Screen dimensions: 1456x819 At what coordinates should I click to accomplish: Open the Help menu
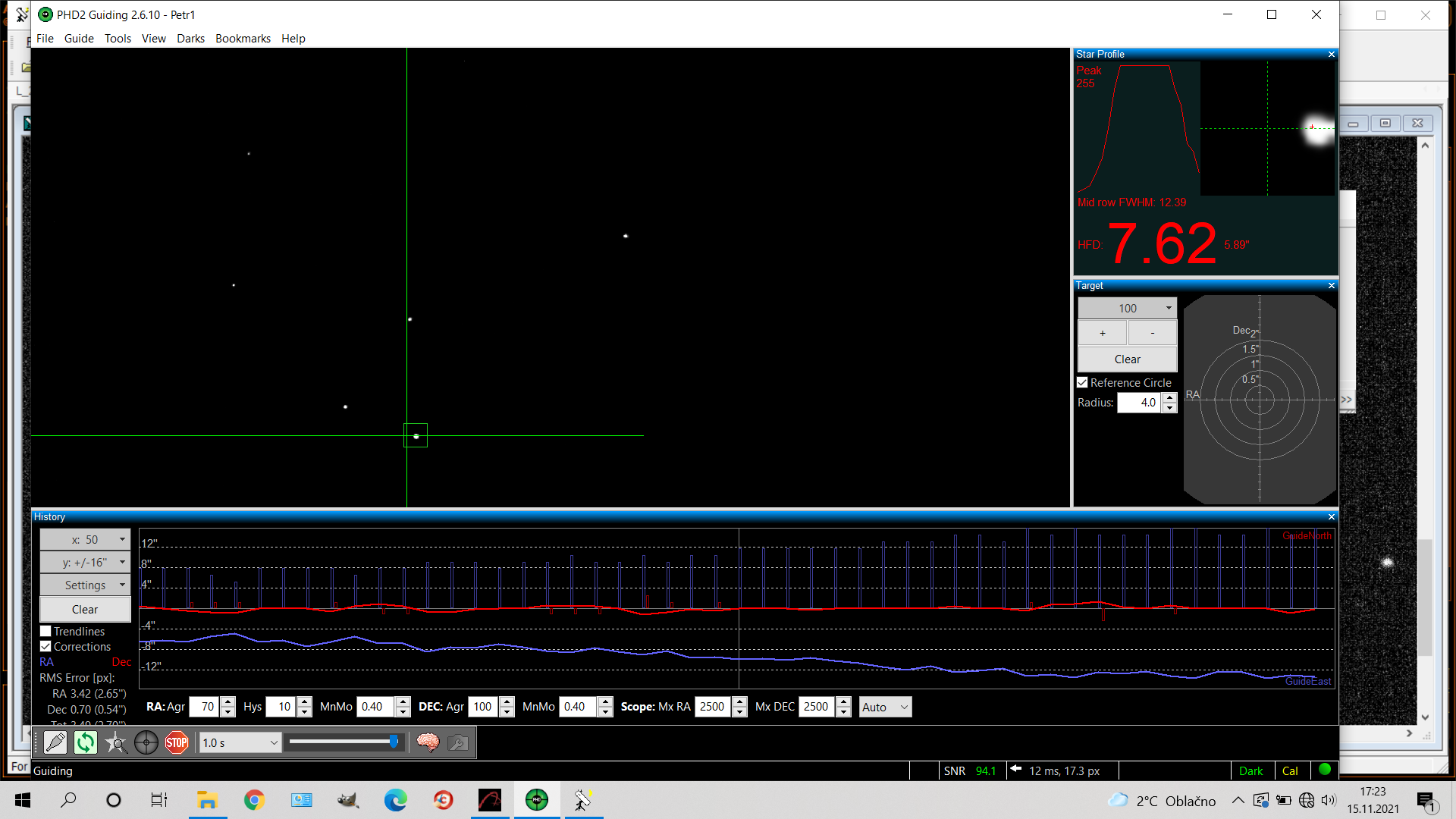(293, 39)
